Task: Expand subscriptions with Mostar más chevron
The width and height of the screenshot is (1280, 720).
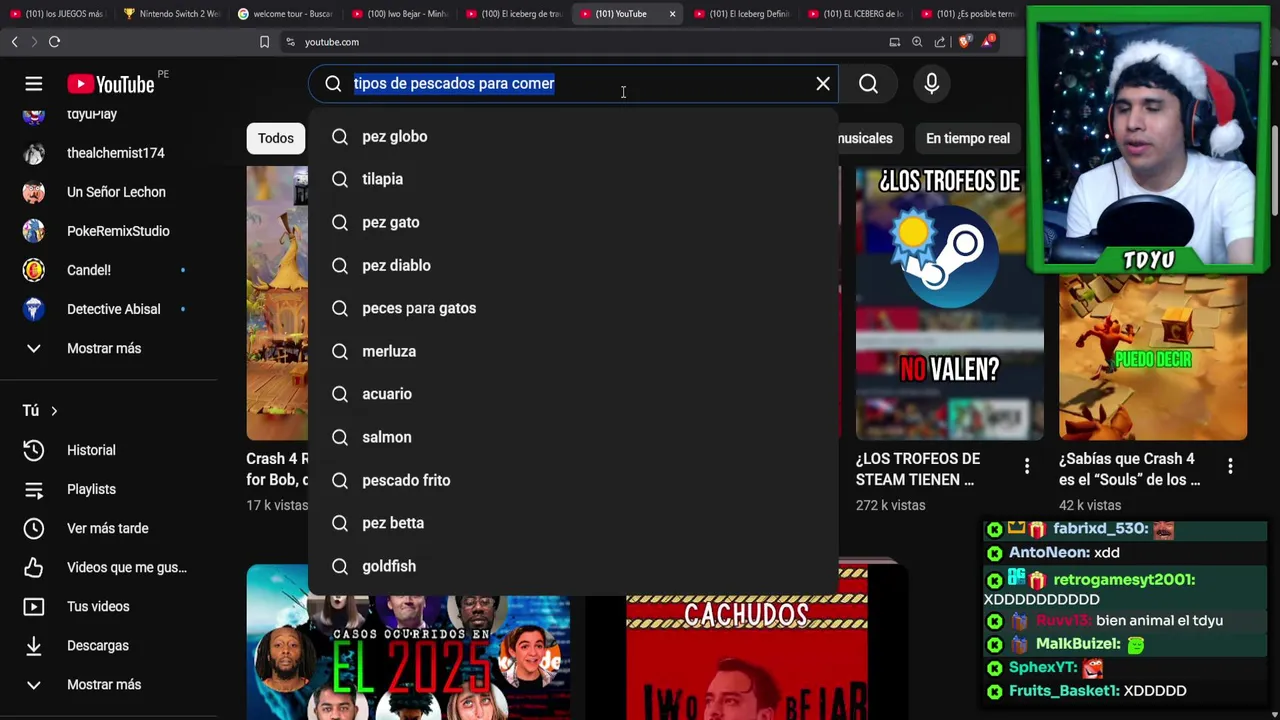Action: coord(33,348)
